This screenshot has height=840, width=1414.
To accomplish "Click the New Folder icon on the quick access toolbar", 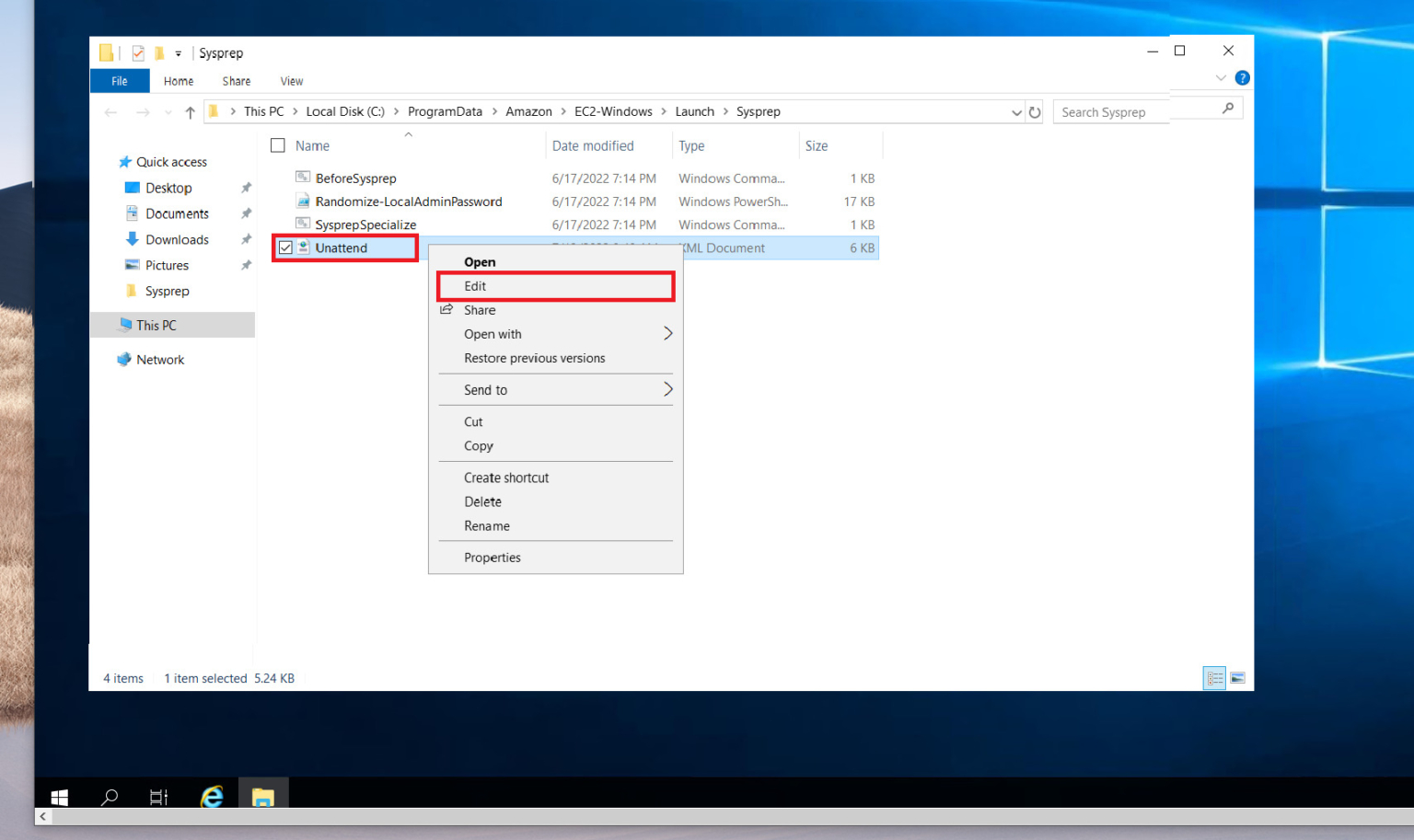I will click(x=159, y=52).
